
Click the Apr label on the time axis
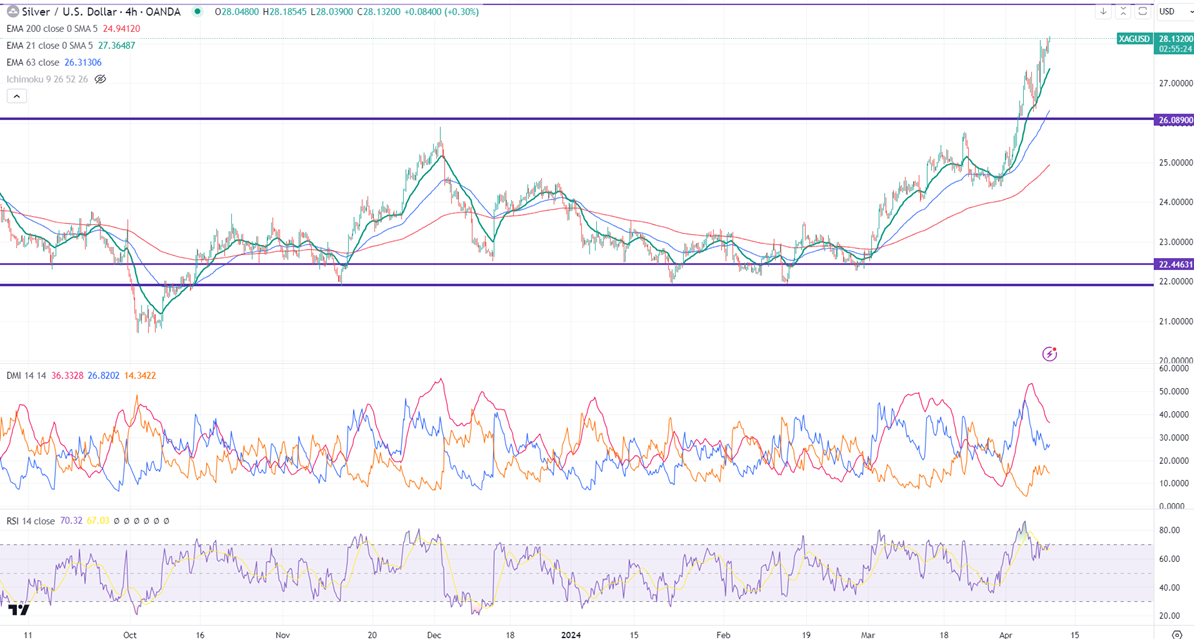(x=1005, y=634)
